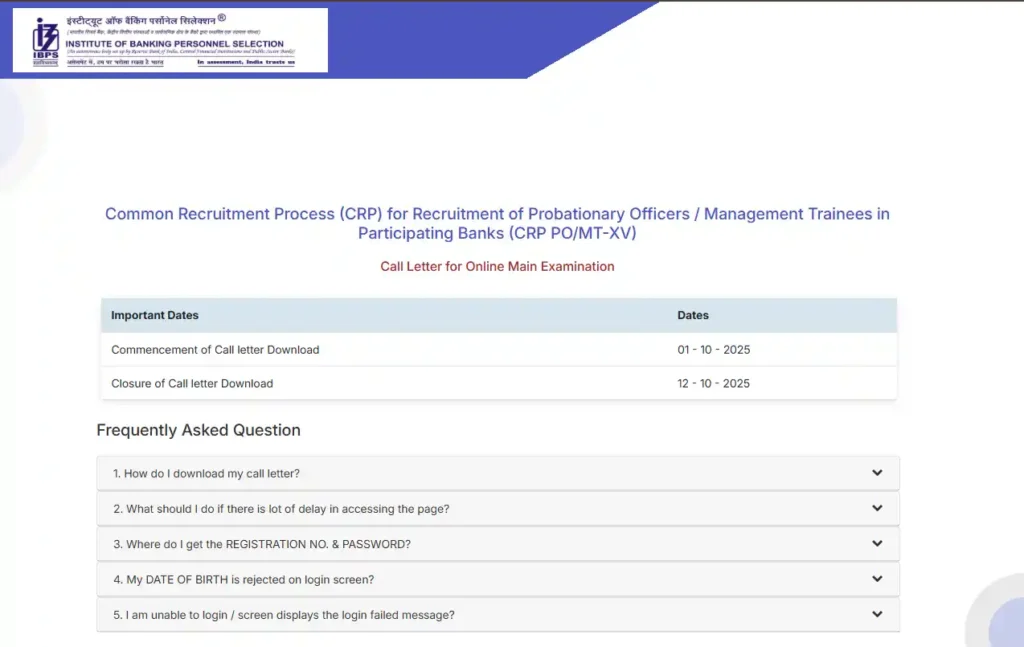The height and width of the screenshot is (647, 1024).
Task: Click the 01 - 10 - 2025 commencement date
Action: click(713, 350)
